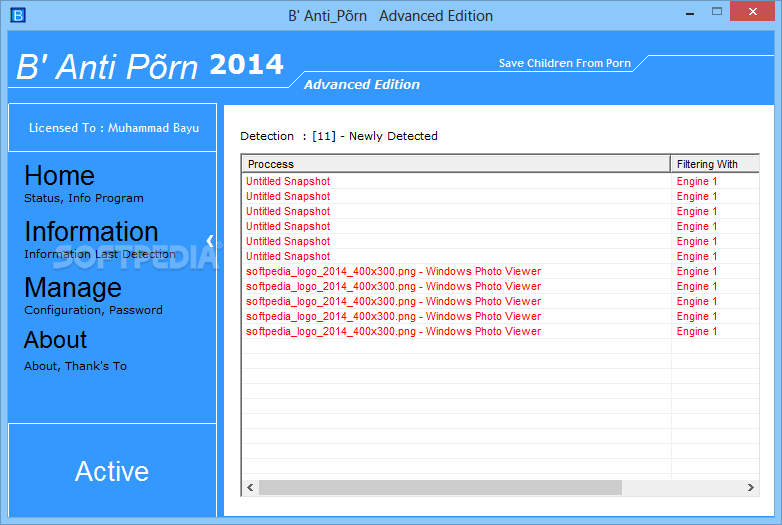Maximize the application window
The height and width of the screenshot is (525, 782).
717,11
